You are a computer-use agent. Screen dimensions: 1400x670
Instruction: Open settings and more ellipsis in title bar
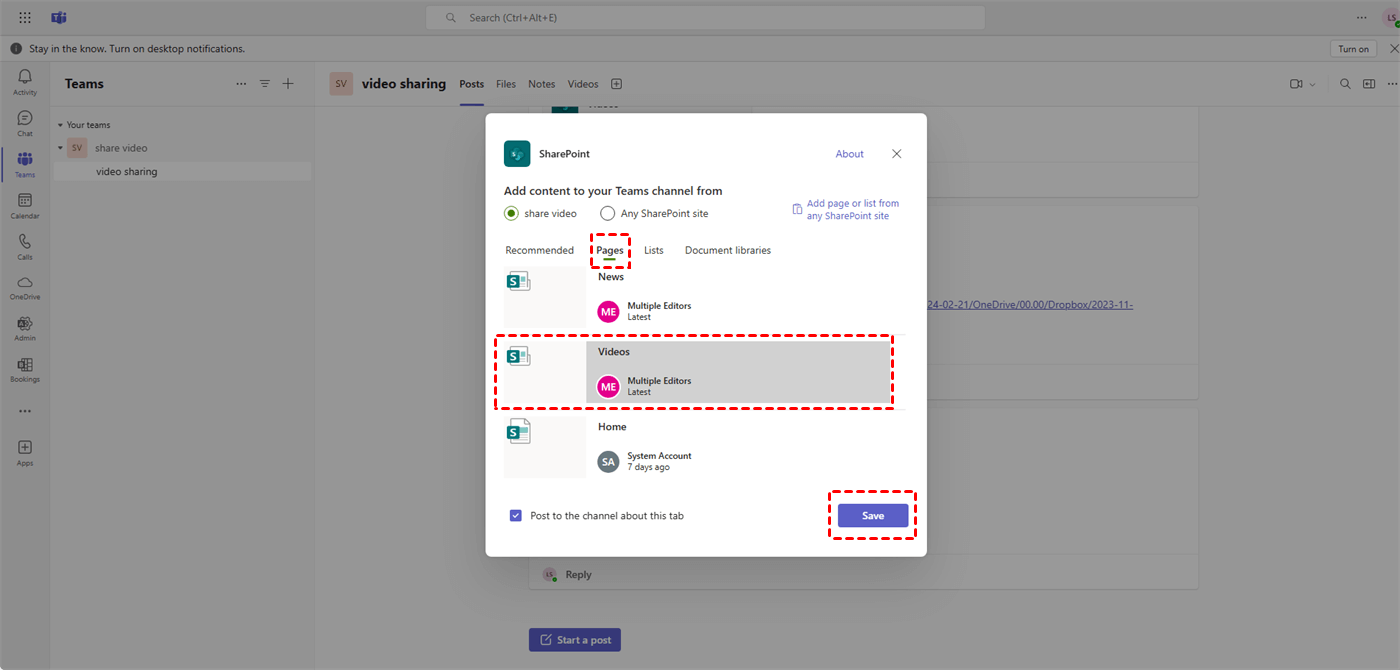pyautogui.click(x=1360, y=18)
